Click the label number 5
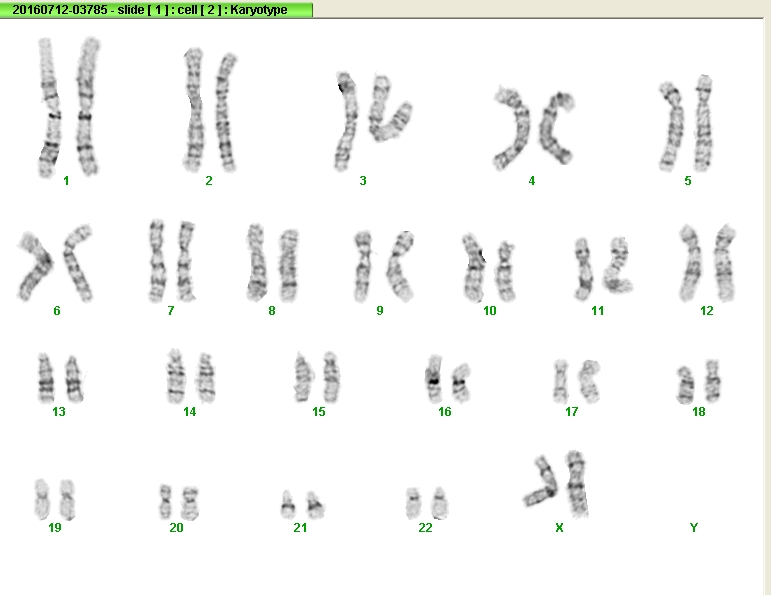 (688, 181)
